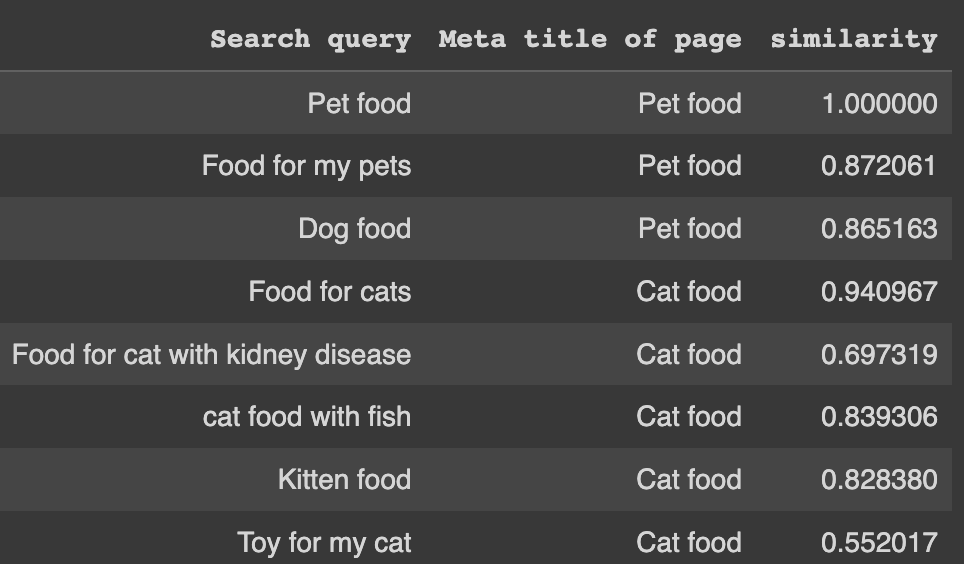Click the "Search query" column header
Screen dimensions: 964x564
point(310,40)
